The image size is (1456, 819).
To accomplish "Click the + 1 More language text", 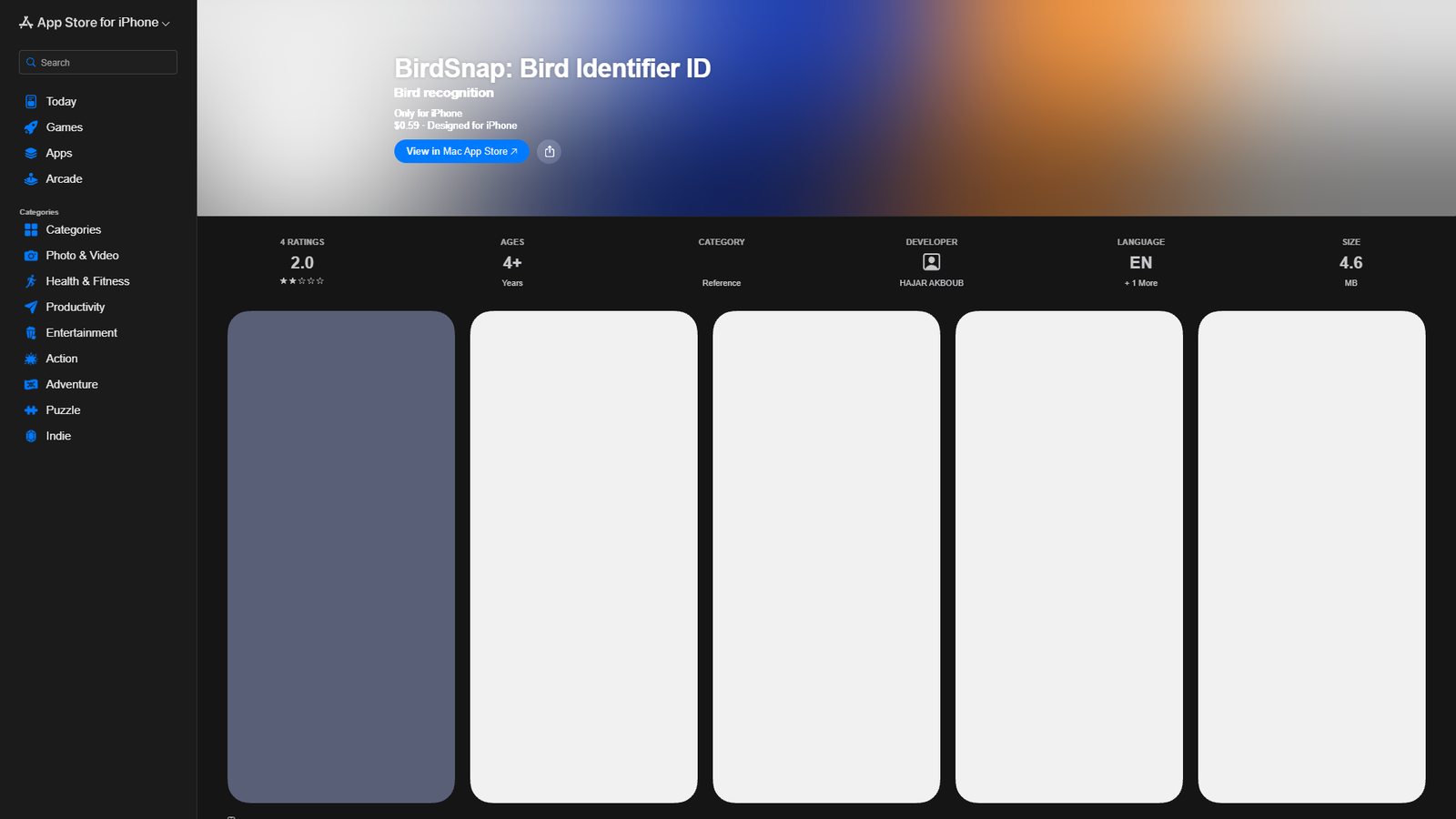I will click(1141, 283).
